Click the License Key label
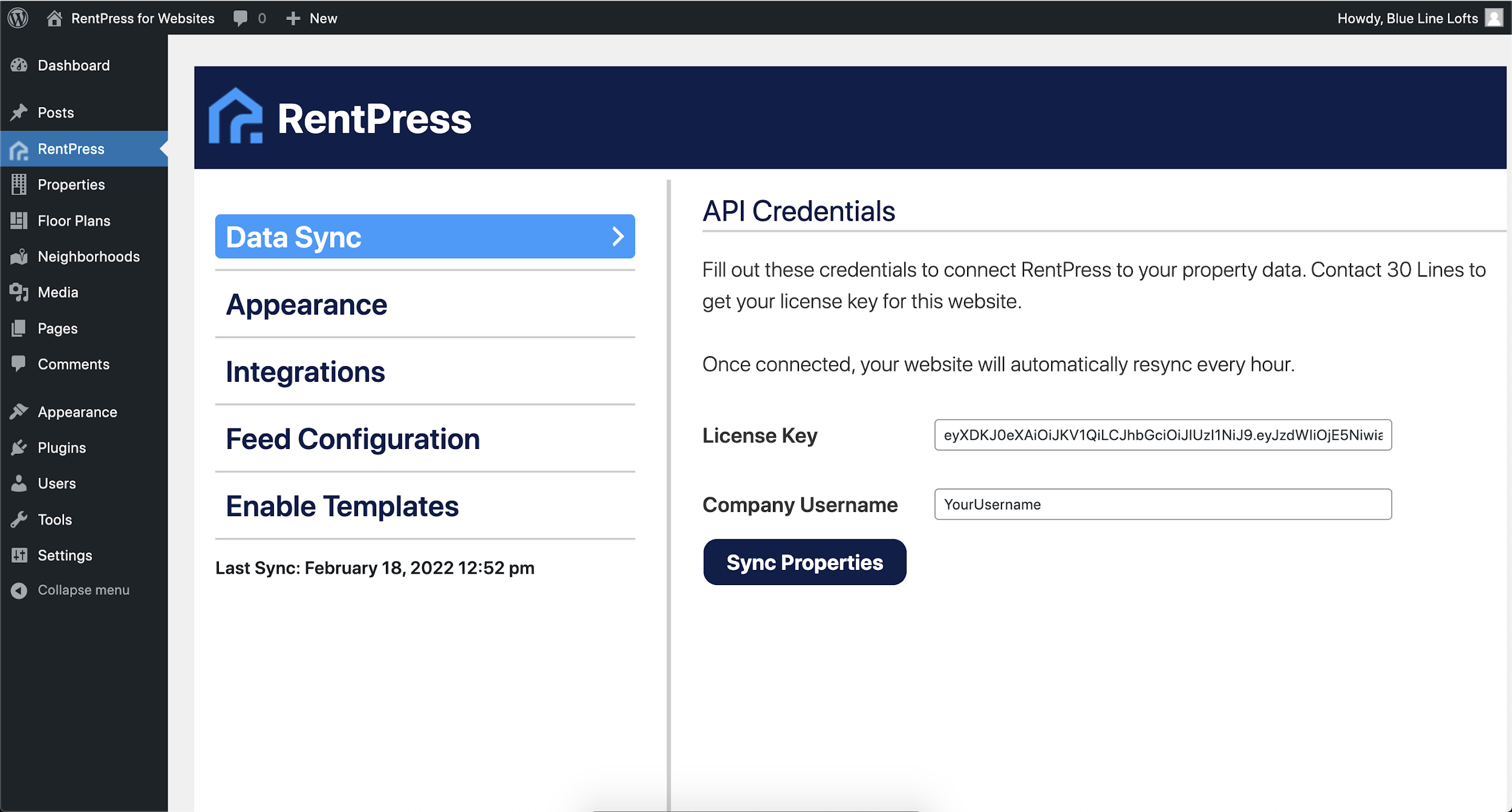This screenshot has height=812, width=1512. pyautogui.click(x=760, y=436)
